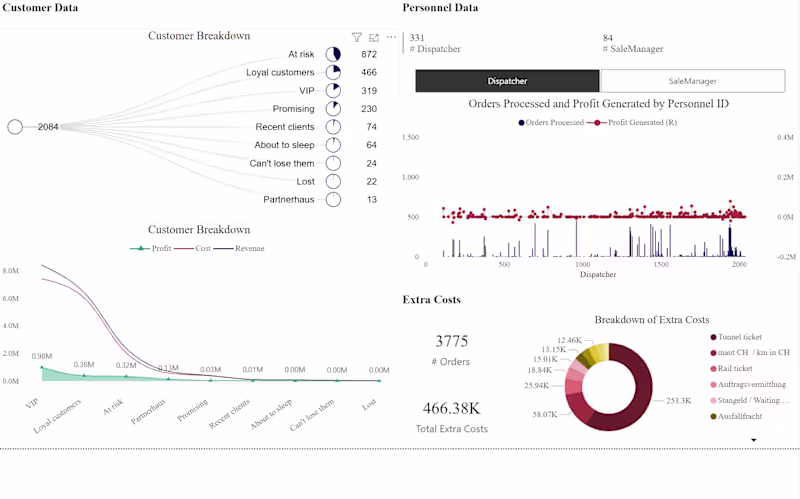Select the Promising pie icon
Screen dimensions: 800x499
coord(333,109)
